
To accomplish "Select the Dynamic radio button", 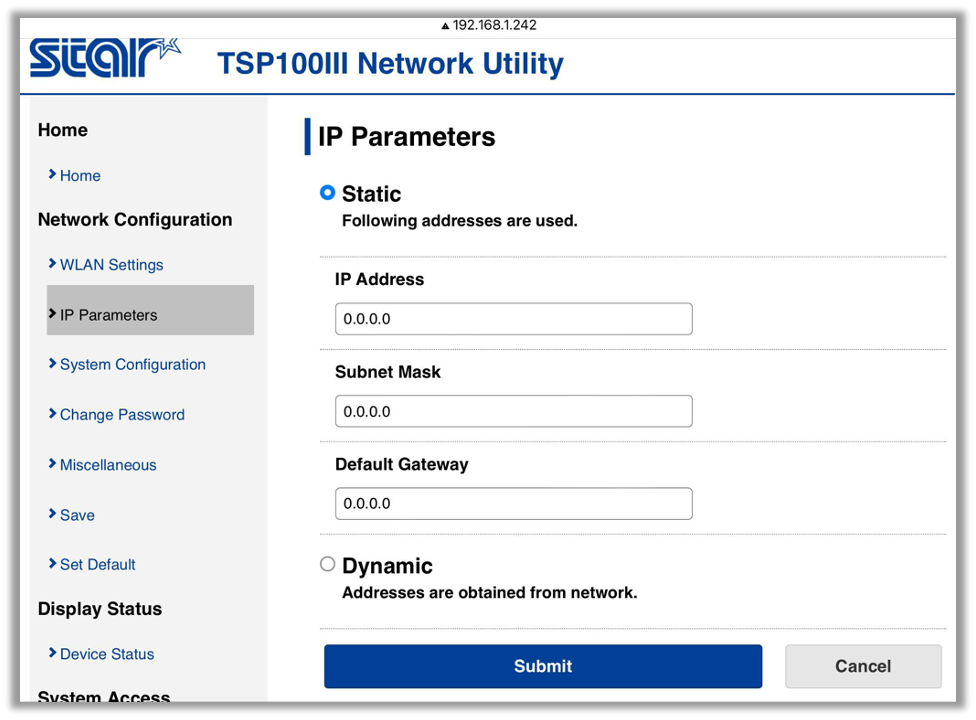I will click(327, 564).
